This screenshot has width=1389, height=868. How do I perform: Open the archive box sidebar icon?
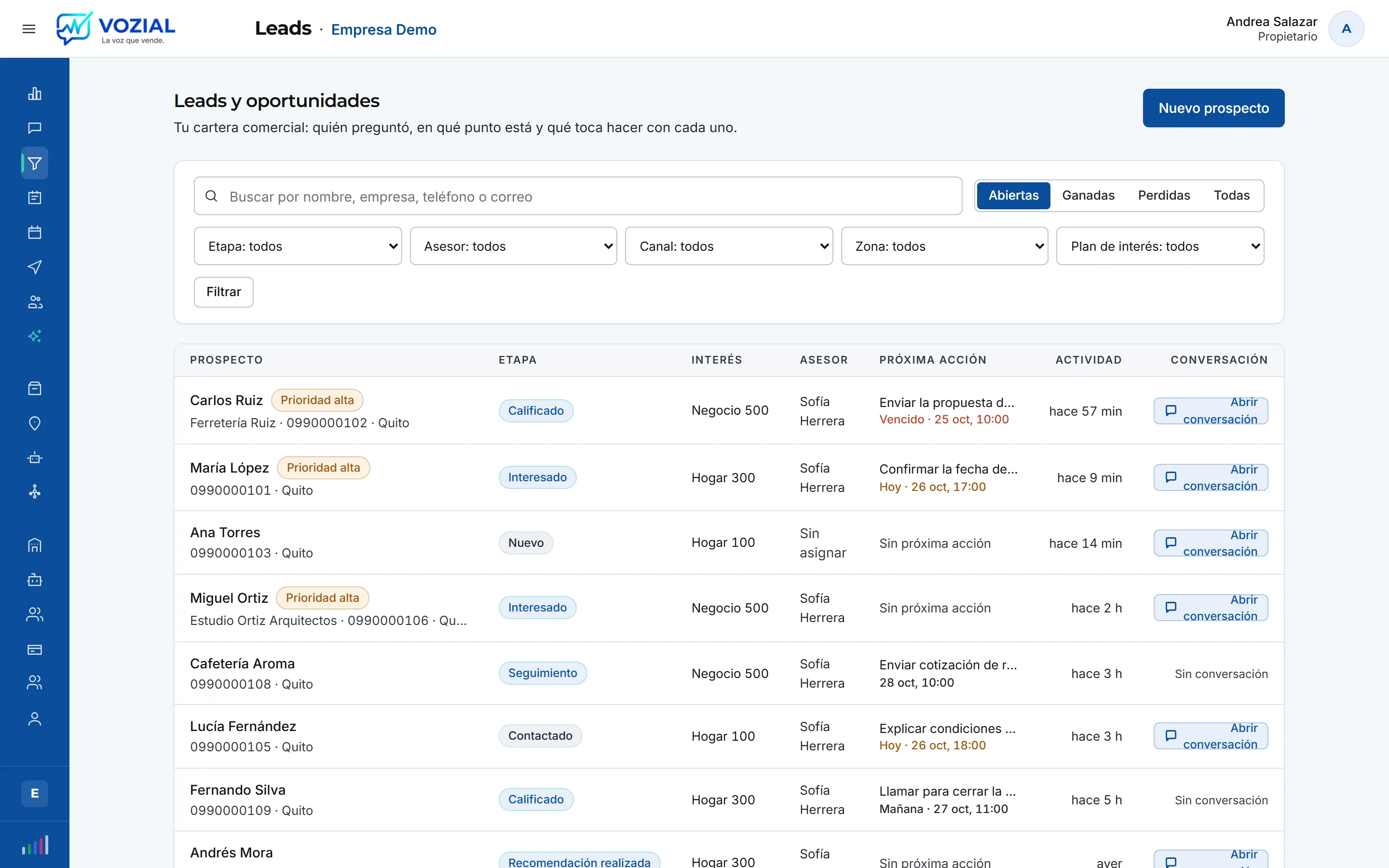[34, 389]
